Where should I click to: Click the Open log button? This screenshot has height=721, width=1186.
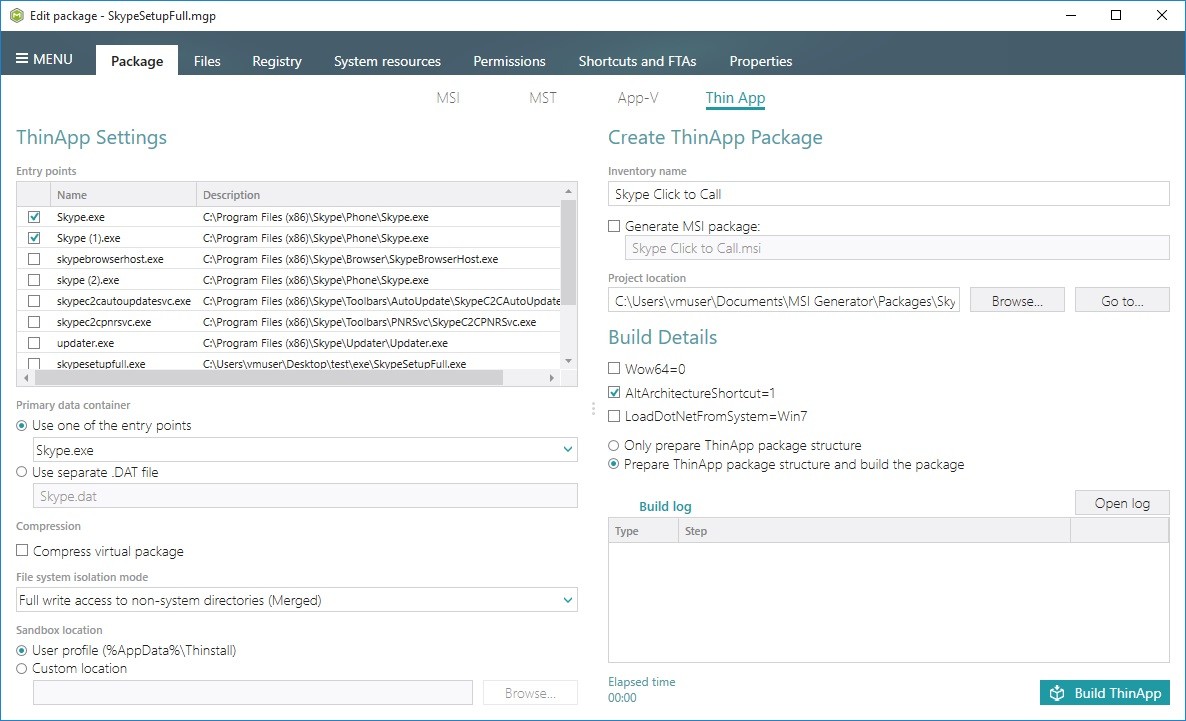pos(1122,503)
